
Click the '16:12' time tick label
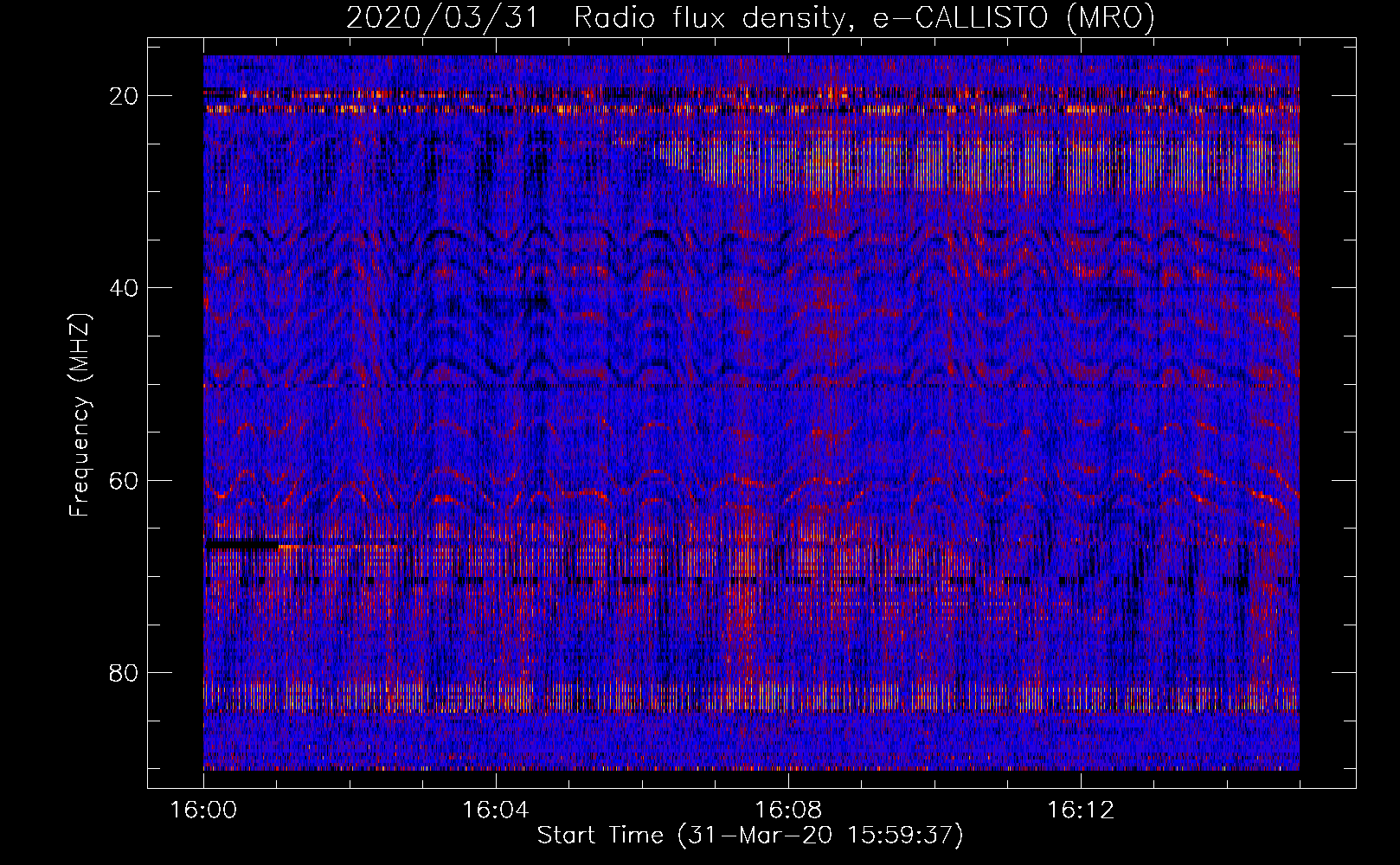click(1081, 811)
